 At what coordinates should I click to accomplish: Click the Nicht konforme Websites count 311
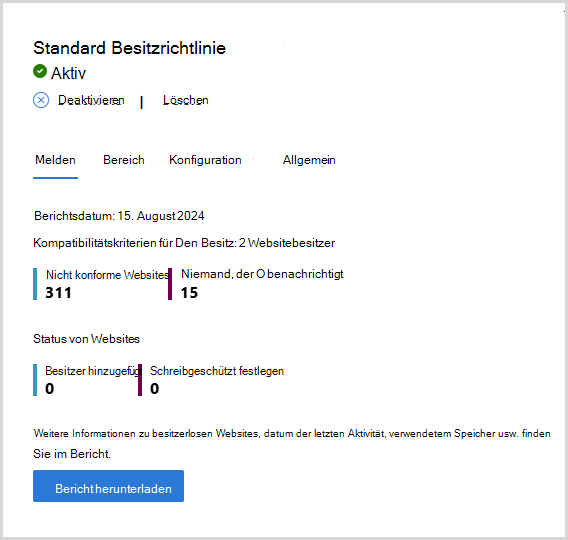(58, 293)
